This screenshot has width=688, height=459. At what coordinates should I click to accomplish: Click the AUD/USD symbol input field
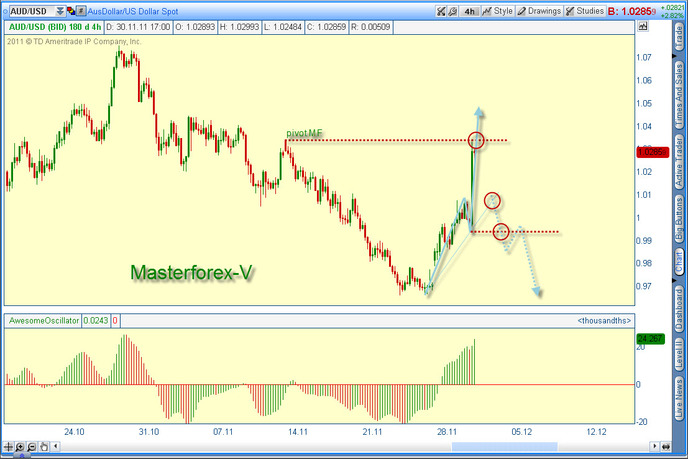click(32, 11)
